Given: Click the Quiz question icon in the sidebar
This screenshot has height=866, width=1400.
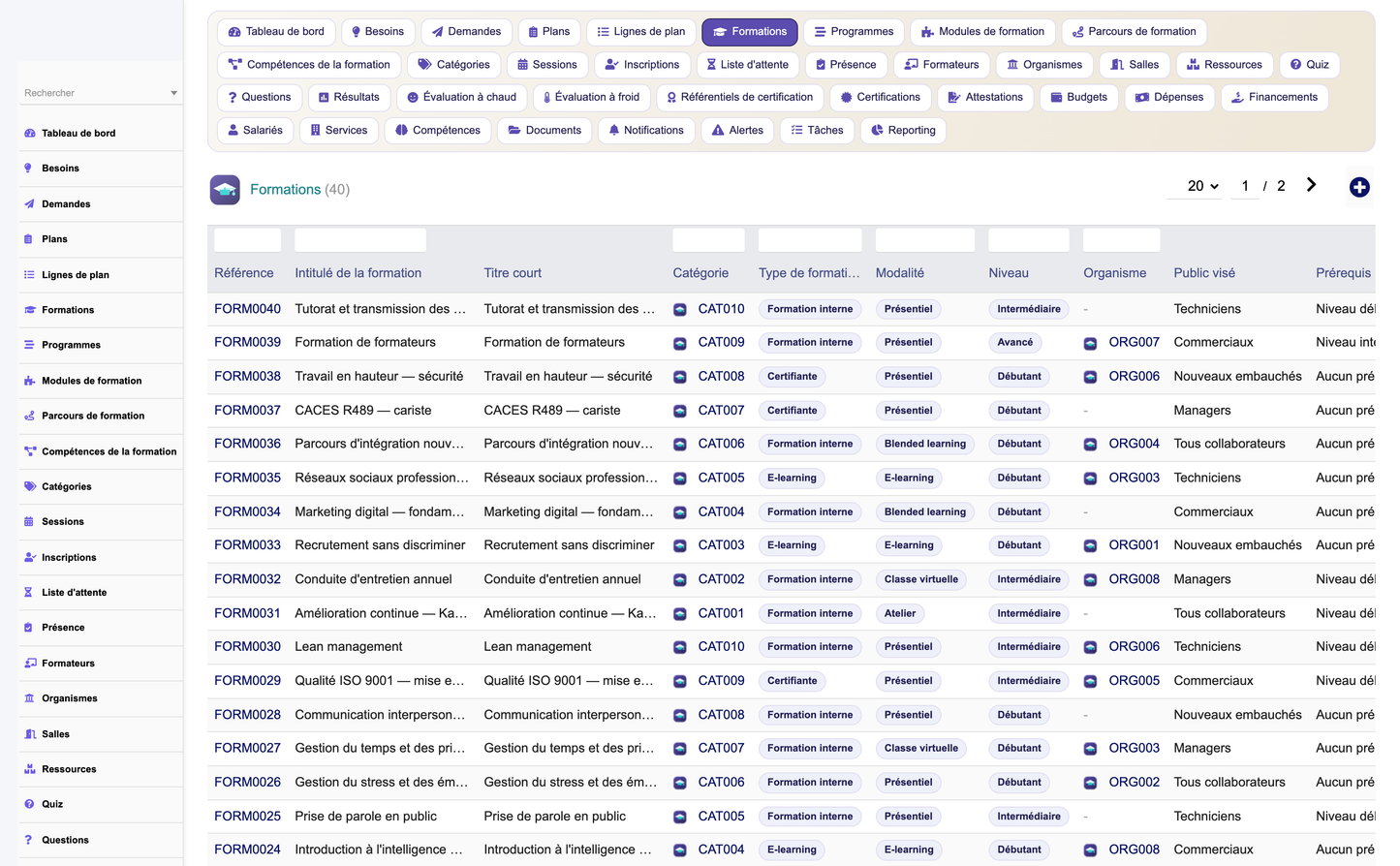Looking at the screenshot, I should 29,804.
